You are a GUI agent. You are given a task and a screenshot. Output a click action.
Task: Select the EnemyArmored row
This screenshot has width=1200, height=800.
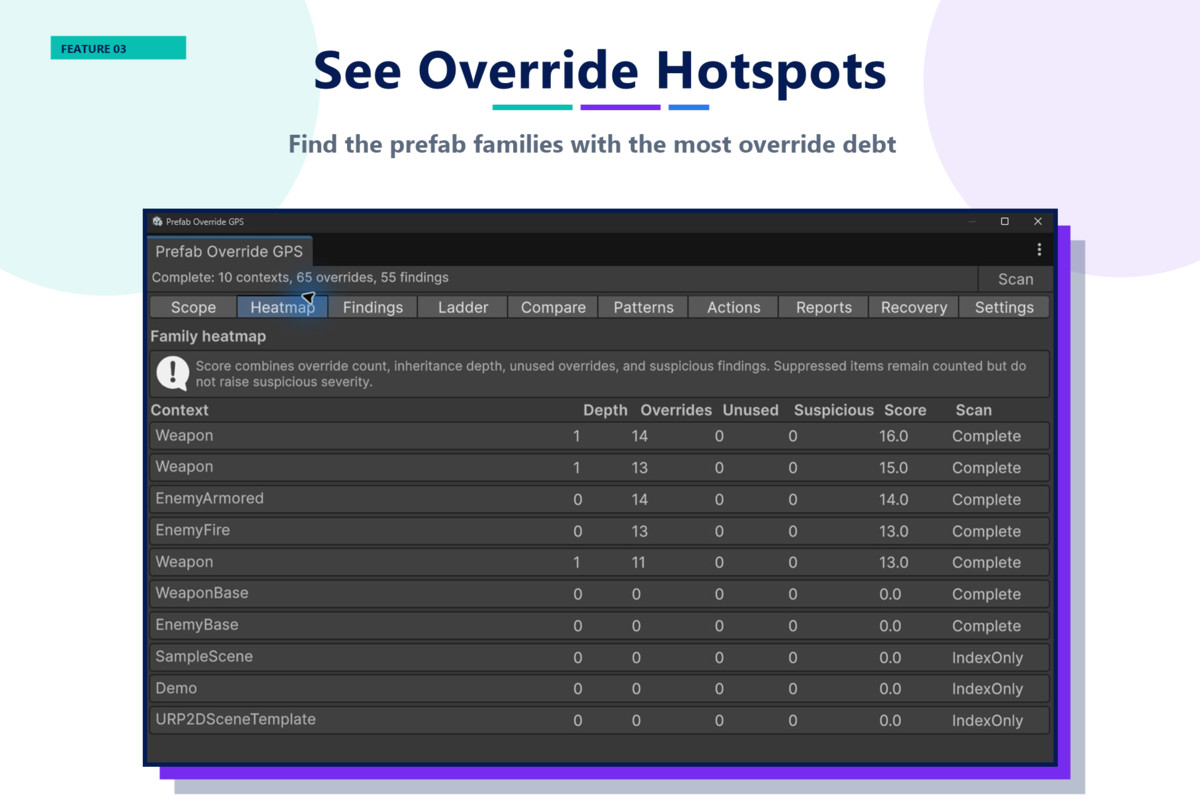(600, 499)
